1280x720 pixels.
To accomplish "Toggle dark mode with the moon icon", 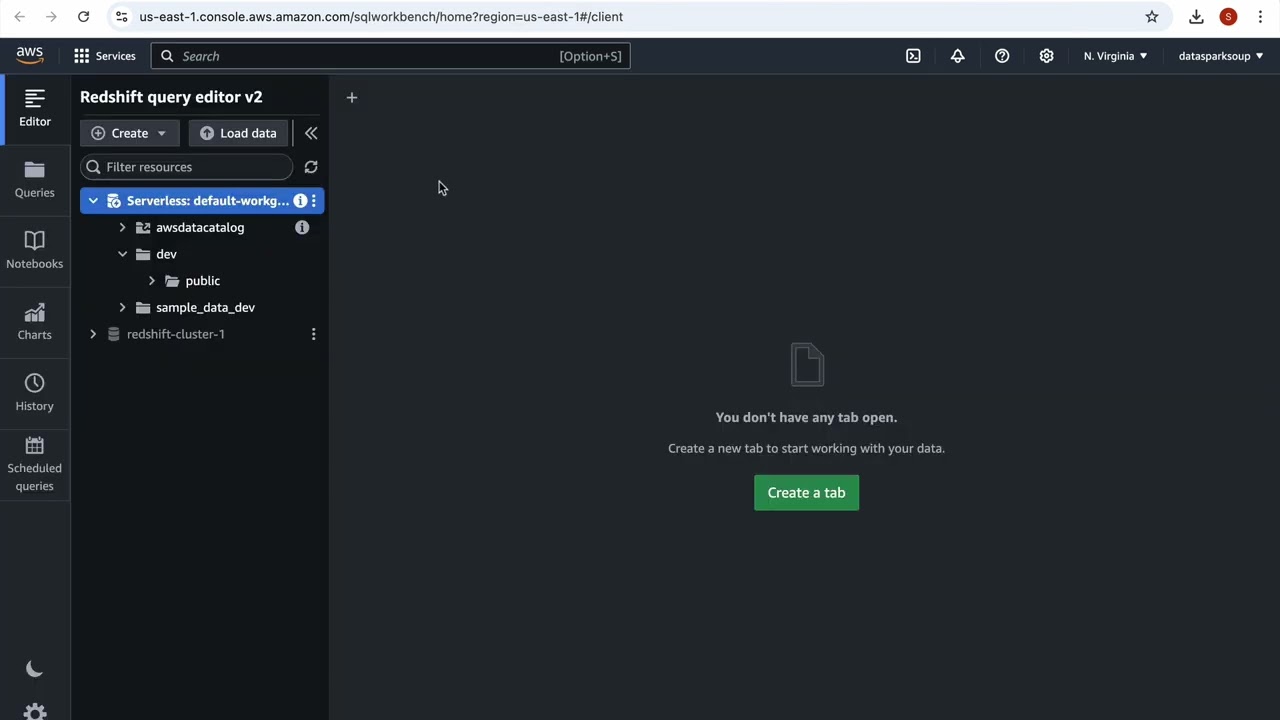I will pyautogui.click(x=34, y=669).
